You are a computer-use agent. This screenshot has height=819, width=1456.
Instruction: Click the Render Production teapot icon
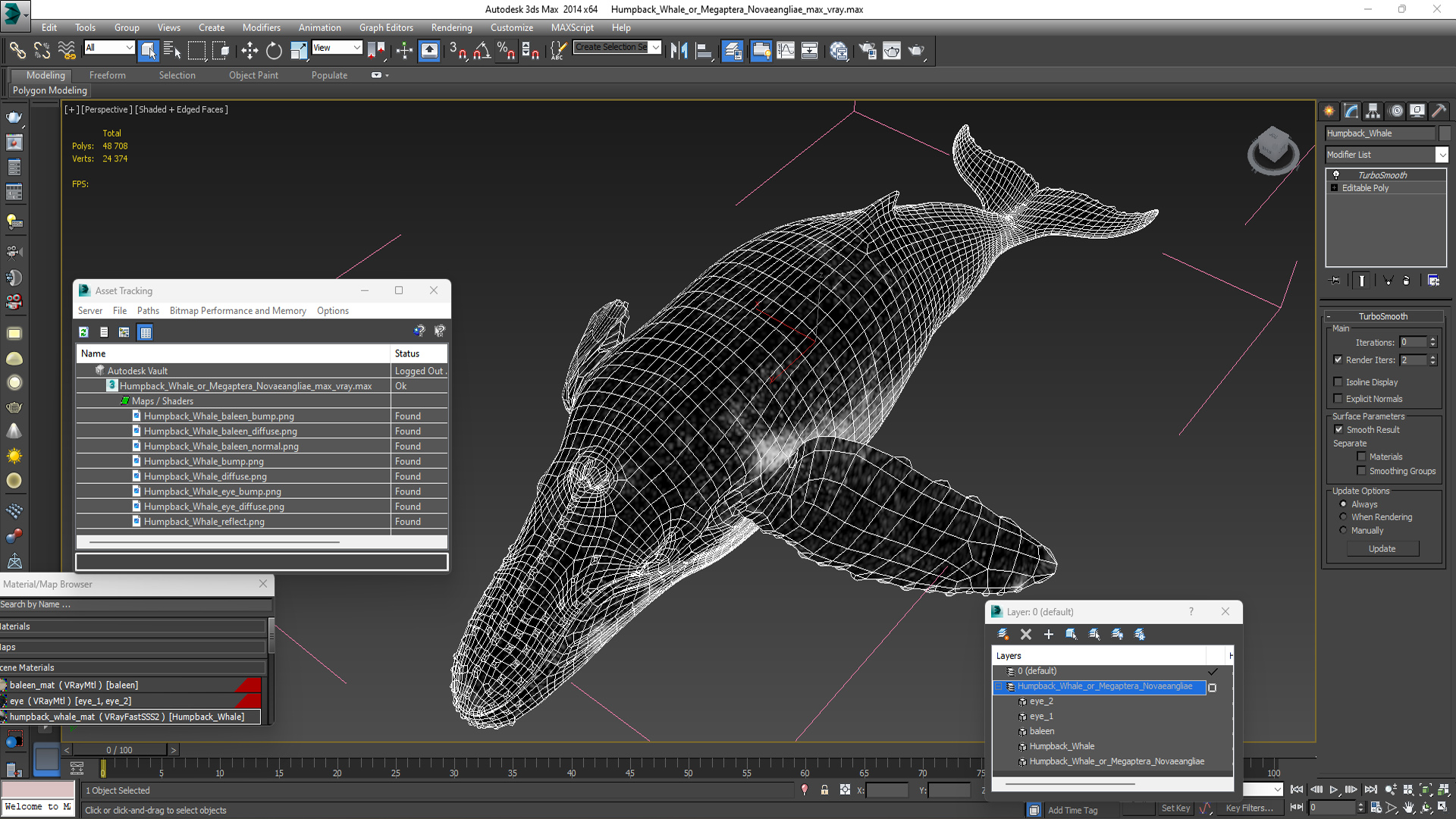coord(916,51)
